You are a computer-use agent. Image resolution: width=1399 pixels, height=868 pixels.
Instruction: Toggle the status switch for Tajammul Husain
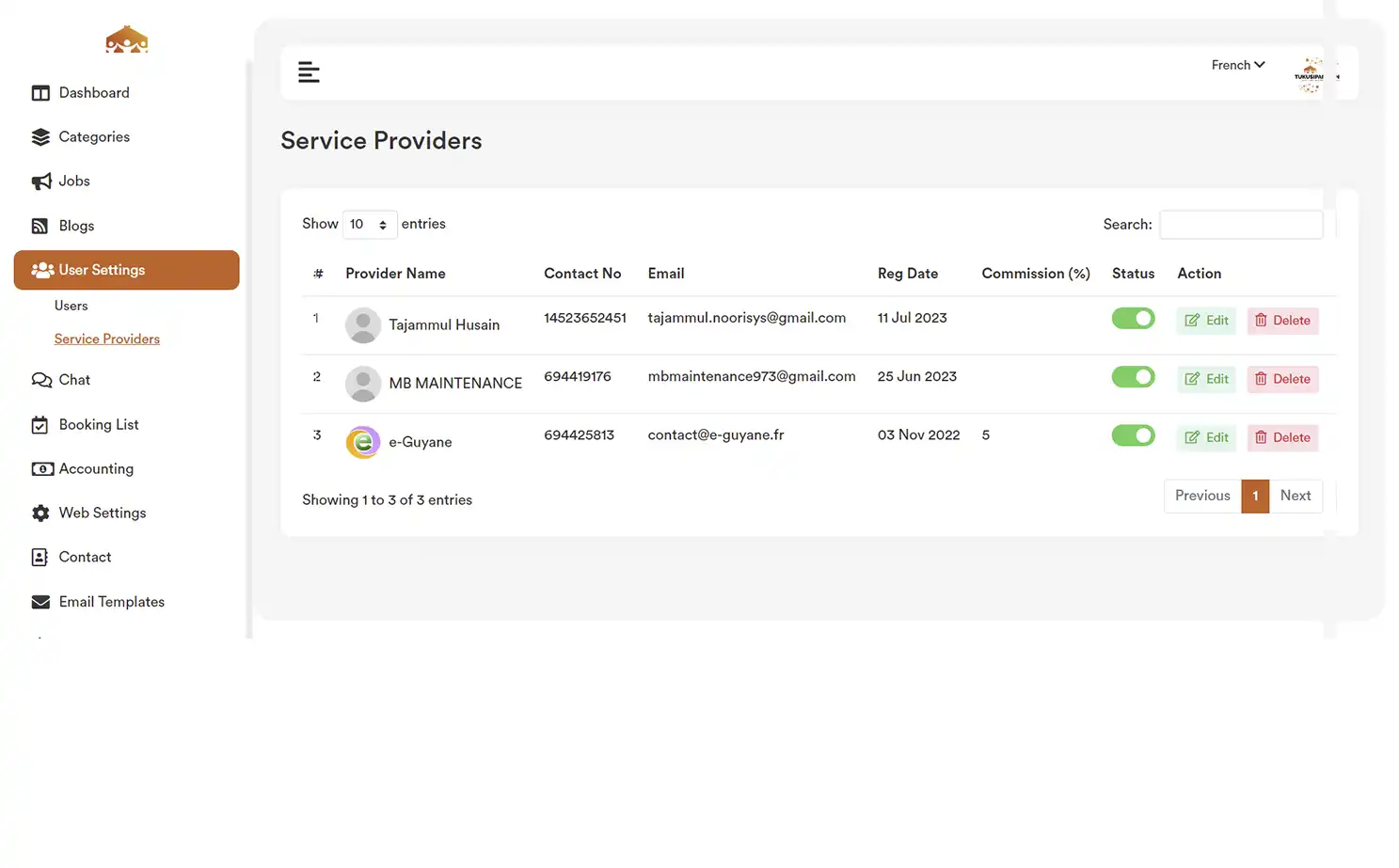pos(1133,318)
